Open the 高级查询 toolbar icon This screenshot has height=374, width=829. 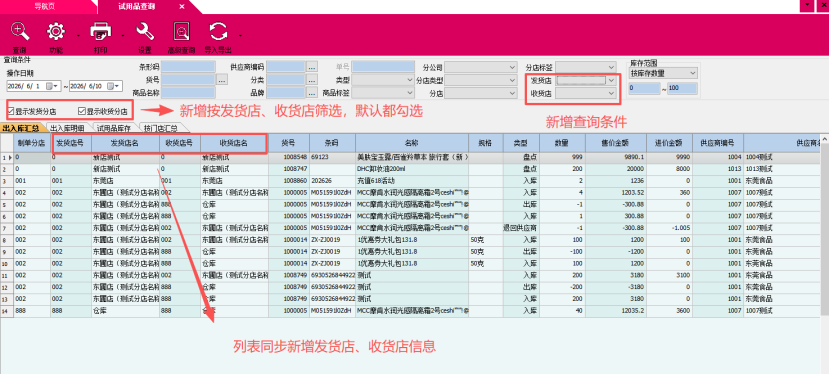tap(181, 32)
